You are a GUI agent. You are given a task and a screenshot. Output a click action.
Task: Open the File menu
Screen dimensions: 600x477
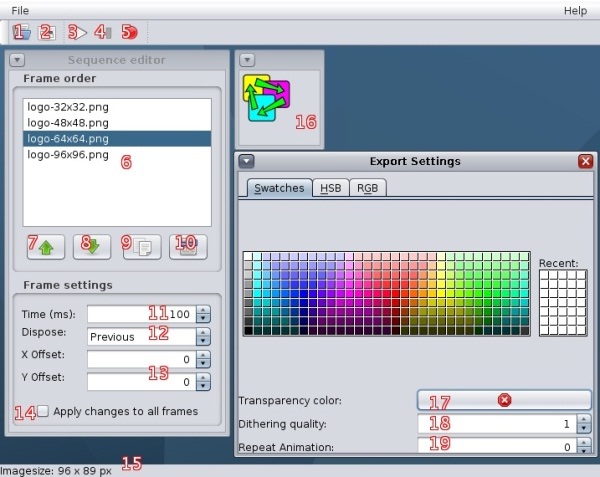pos(20,10)
